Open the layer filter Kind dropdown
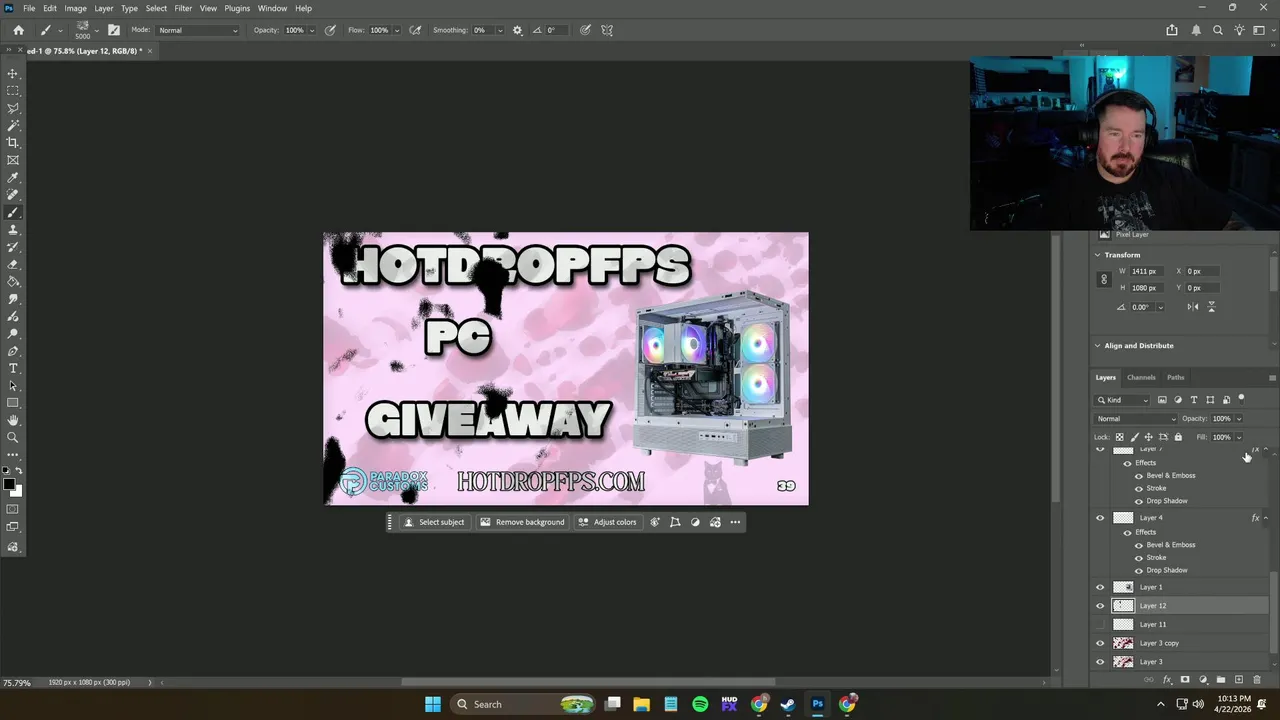The image size is (1280, 720). pos(1123,400)
